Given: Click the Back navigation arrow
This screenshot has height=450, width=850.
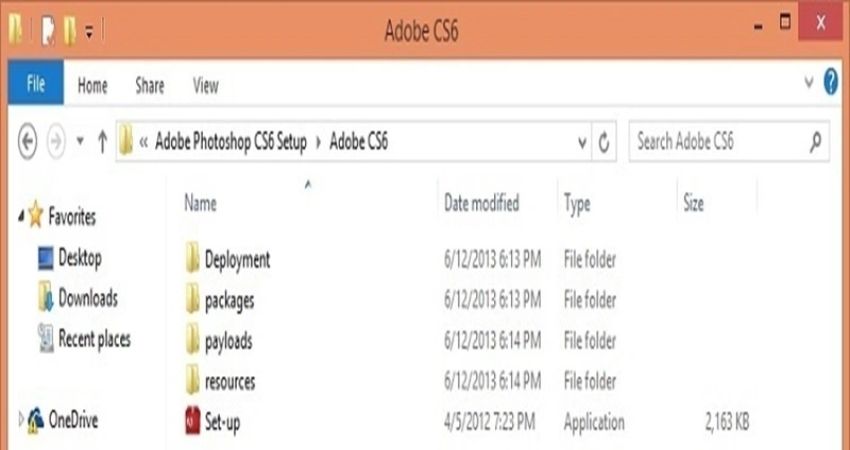Looking at the screenshot, I should 28,142.
